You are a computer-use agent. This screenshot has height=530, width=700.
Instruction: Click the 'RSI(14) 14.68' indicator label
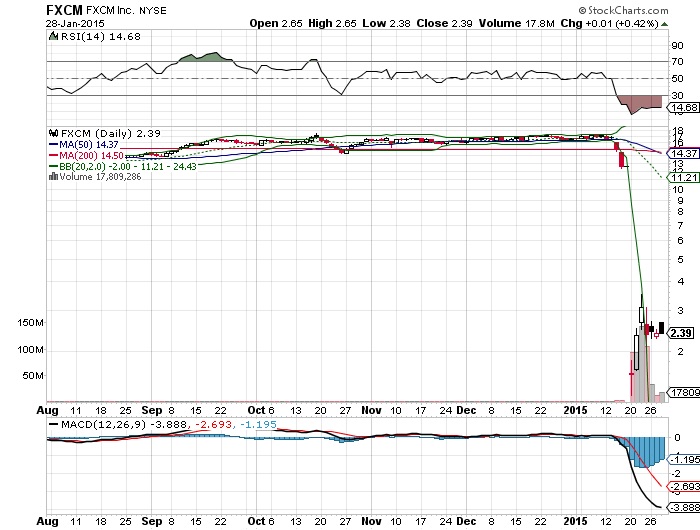100,37
